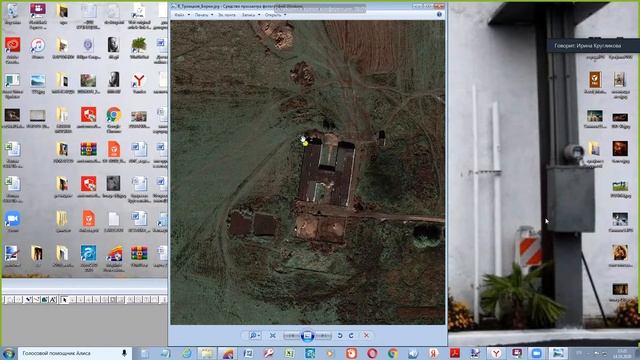Open the Файл menu in Photo Viewer

click(x=182, y=15)
